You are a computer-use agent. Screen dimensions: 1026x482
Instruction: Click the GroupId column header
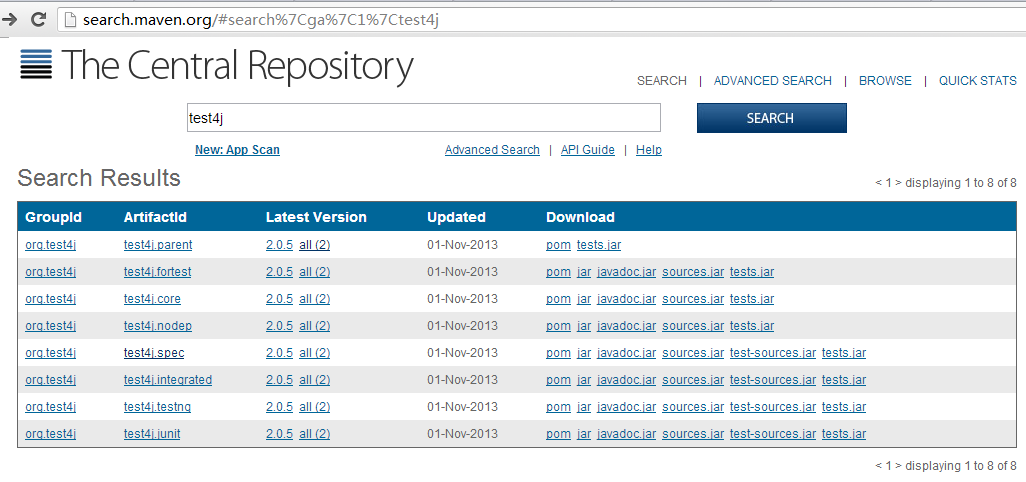pos(53,217)
